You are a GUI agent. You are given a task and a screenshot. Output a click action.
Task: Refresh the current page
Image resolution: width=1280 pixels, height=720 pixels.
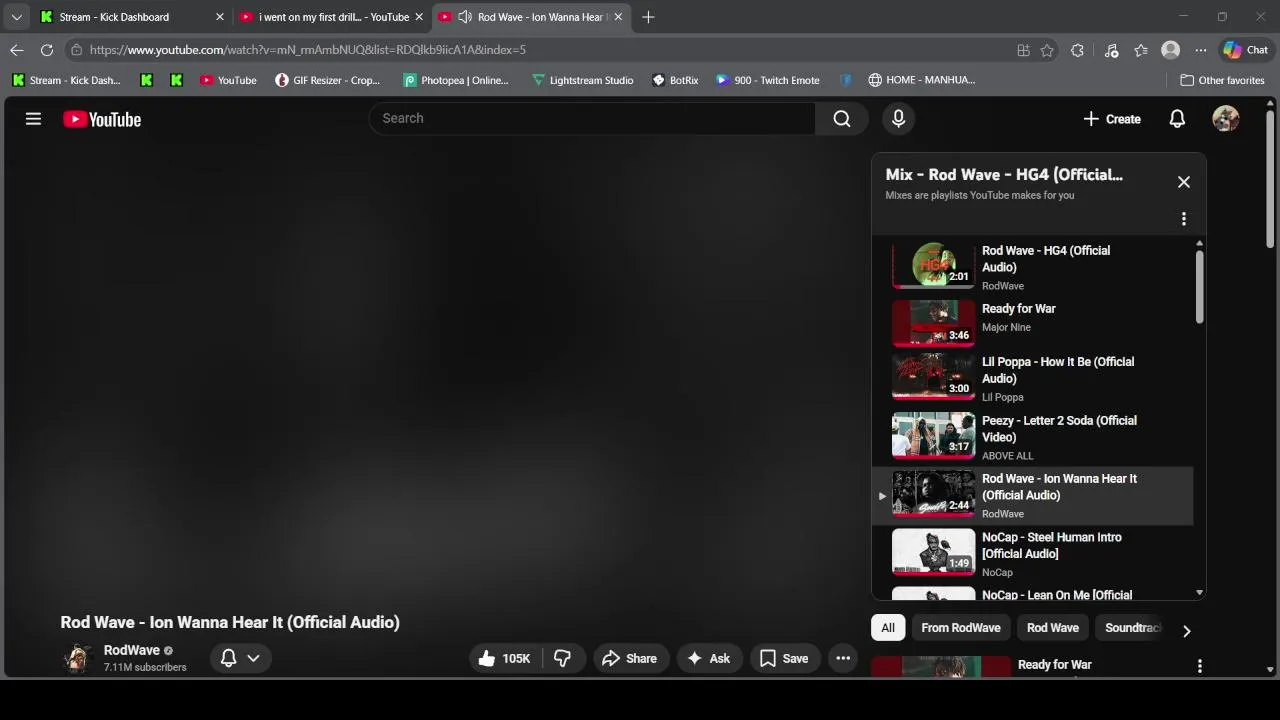coord(47,50)
